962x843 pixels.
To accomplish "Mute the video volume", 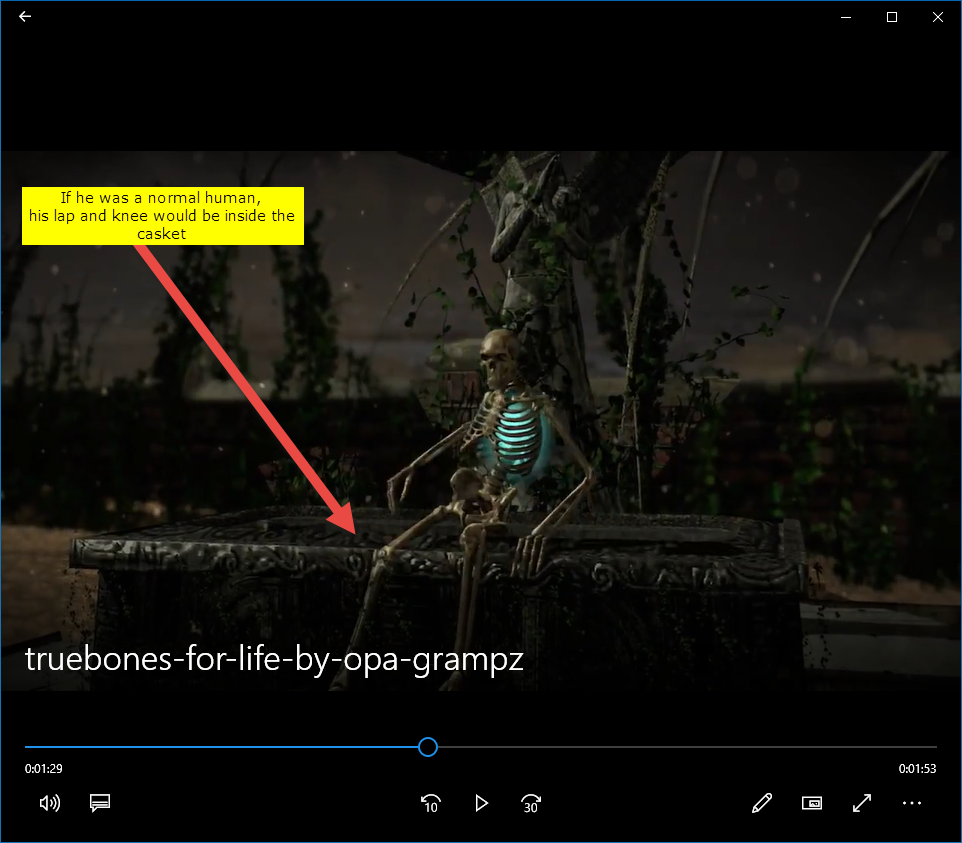I will (49, 803).
